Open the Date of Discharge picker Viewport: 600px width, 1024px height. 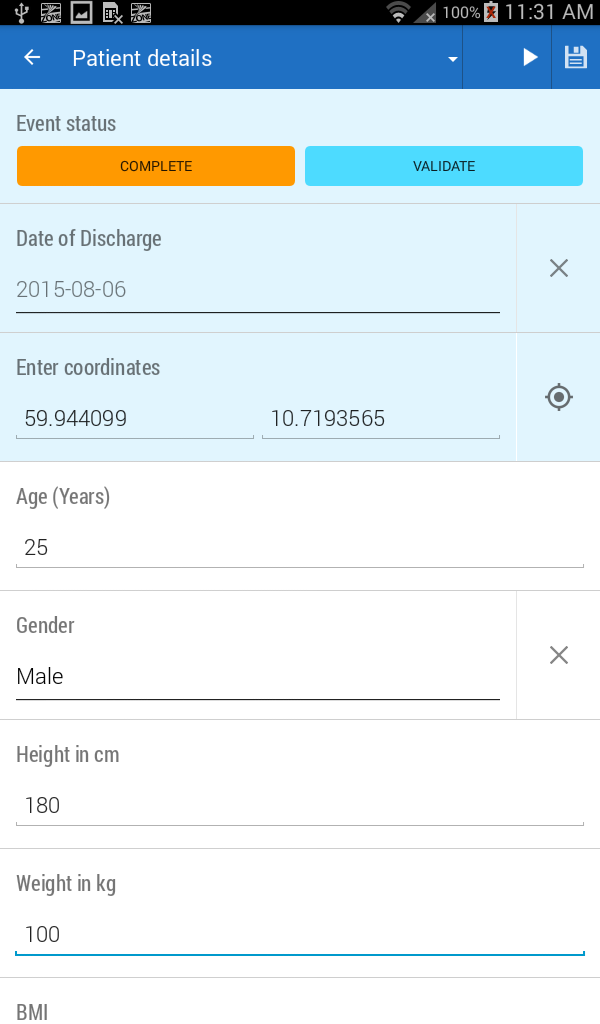pos(257,290)
